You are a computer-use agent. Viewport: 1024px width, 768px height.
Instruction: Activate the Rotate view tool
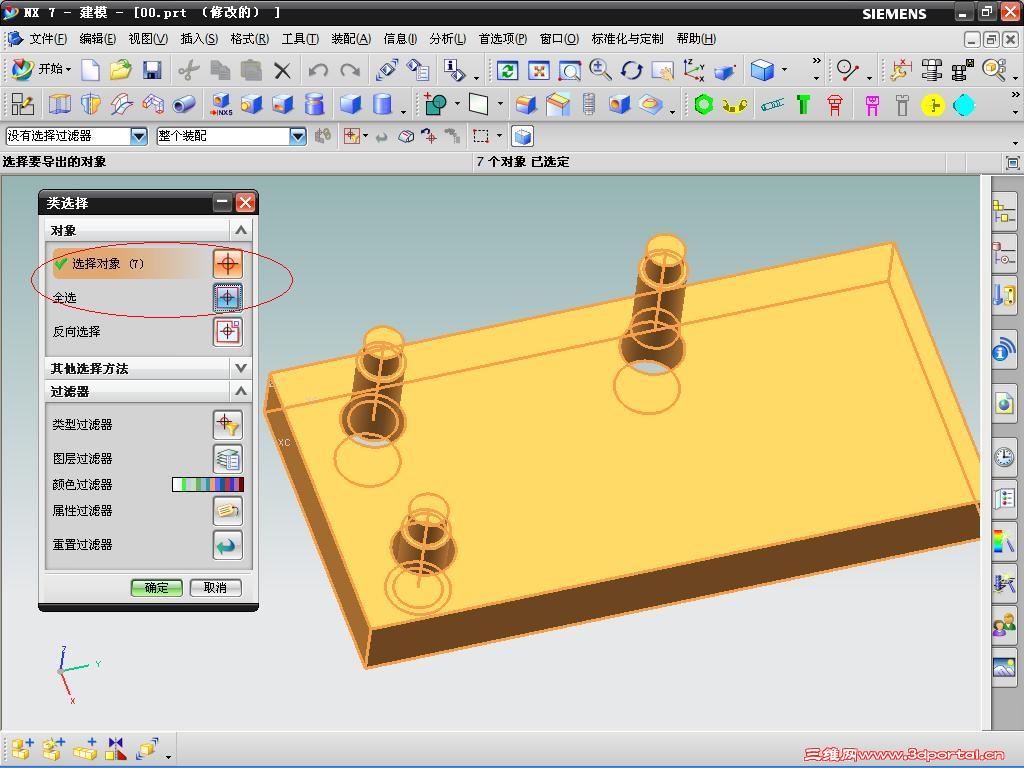(632, 70)
